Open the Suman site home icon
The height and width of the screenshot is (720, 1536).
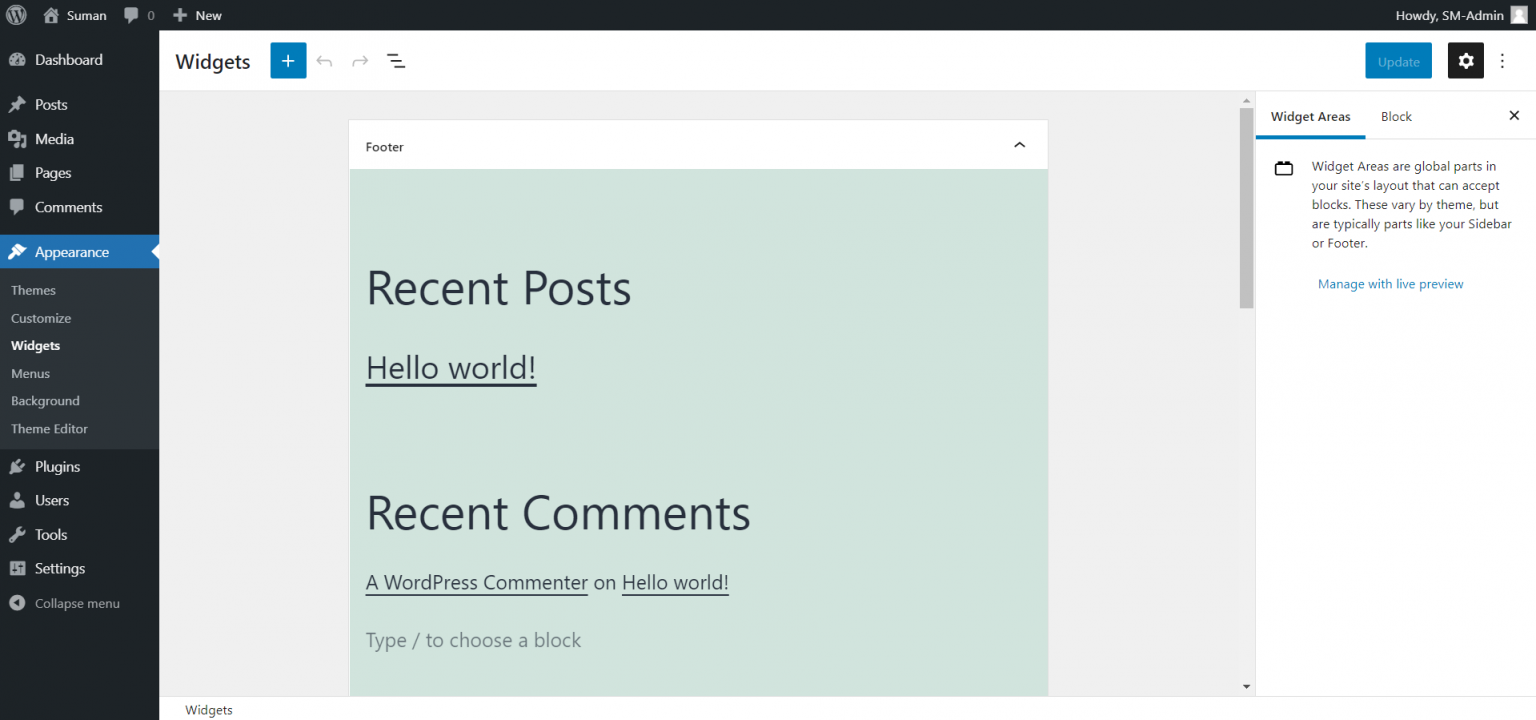(x=52, y=15)
